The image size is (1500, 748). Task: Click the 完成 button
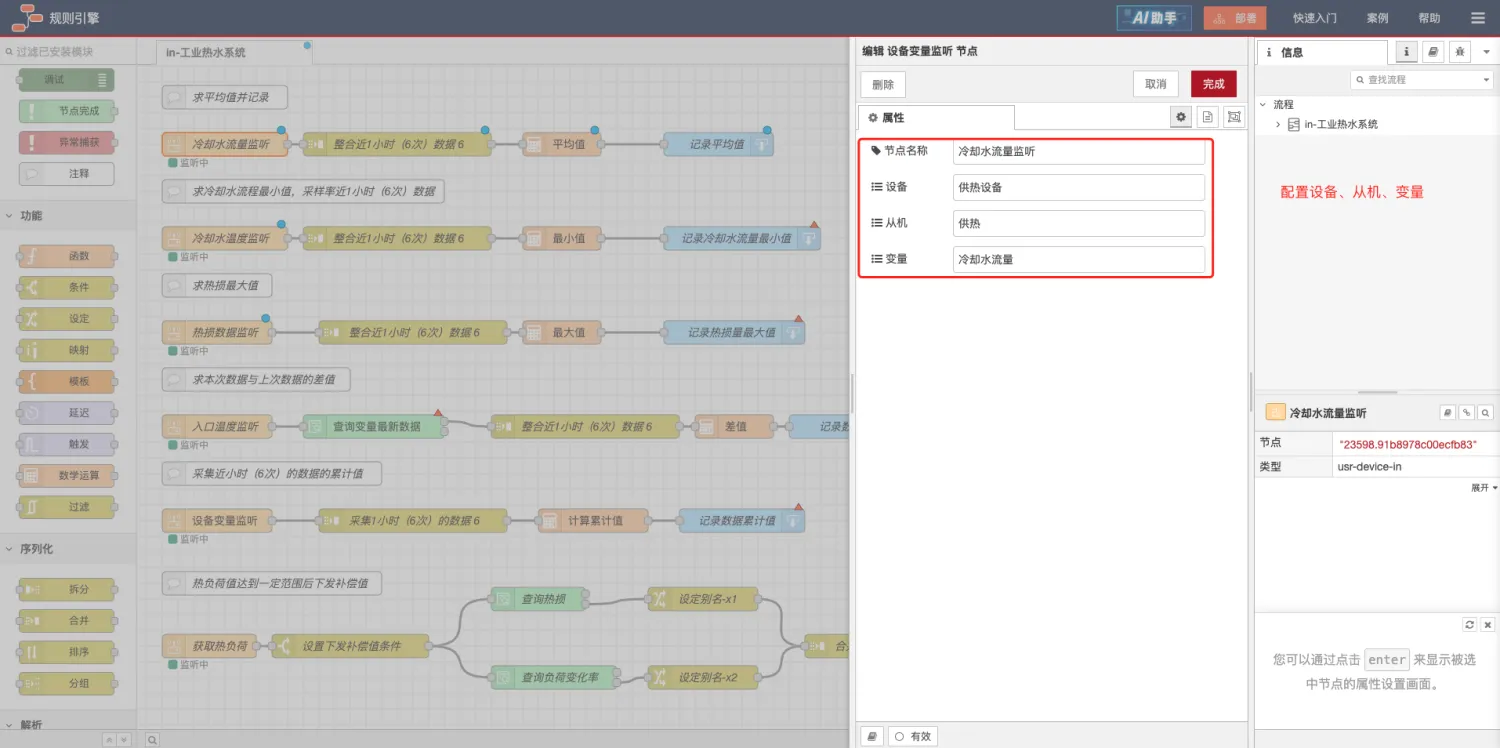(1213, 84)
